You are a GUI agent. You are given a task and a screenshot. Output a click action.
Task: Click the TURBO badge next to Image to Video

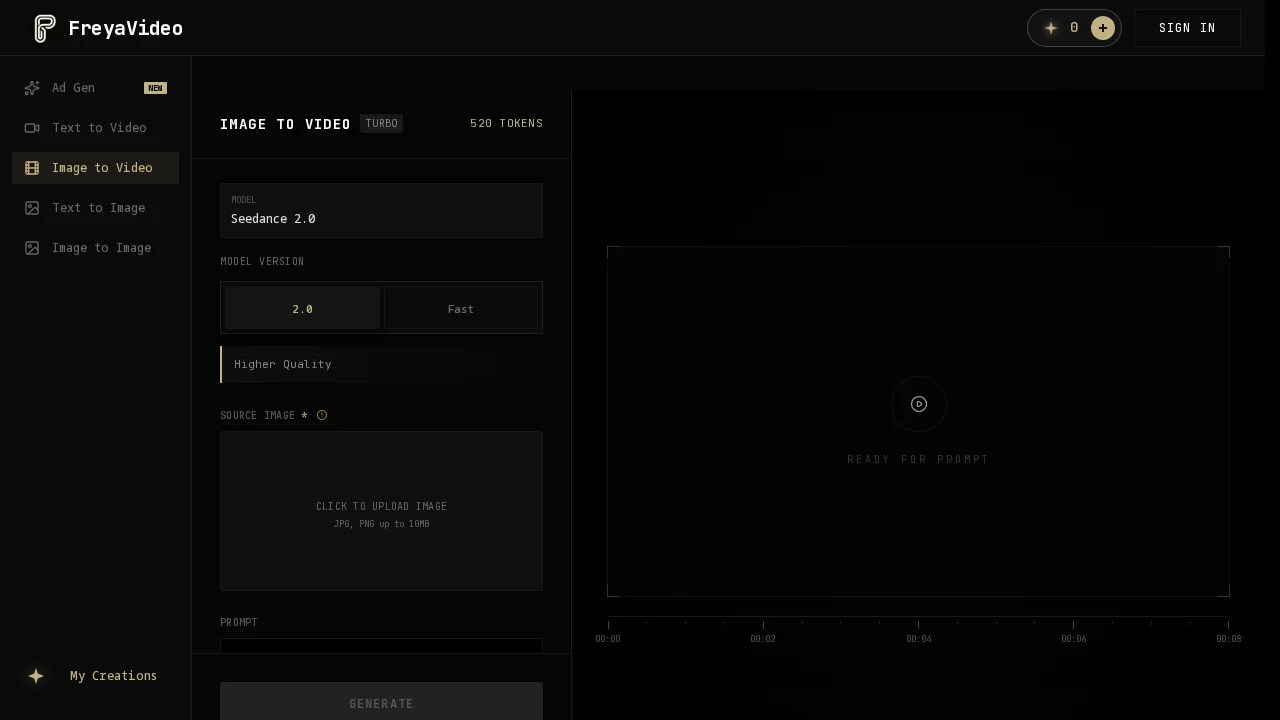coord(381,123)
